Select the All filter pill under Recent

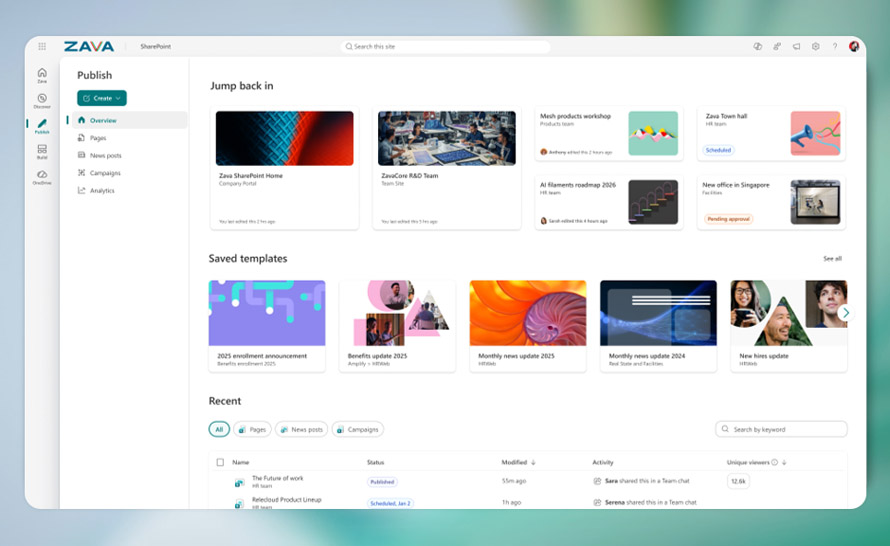click(219, 429)
